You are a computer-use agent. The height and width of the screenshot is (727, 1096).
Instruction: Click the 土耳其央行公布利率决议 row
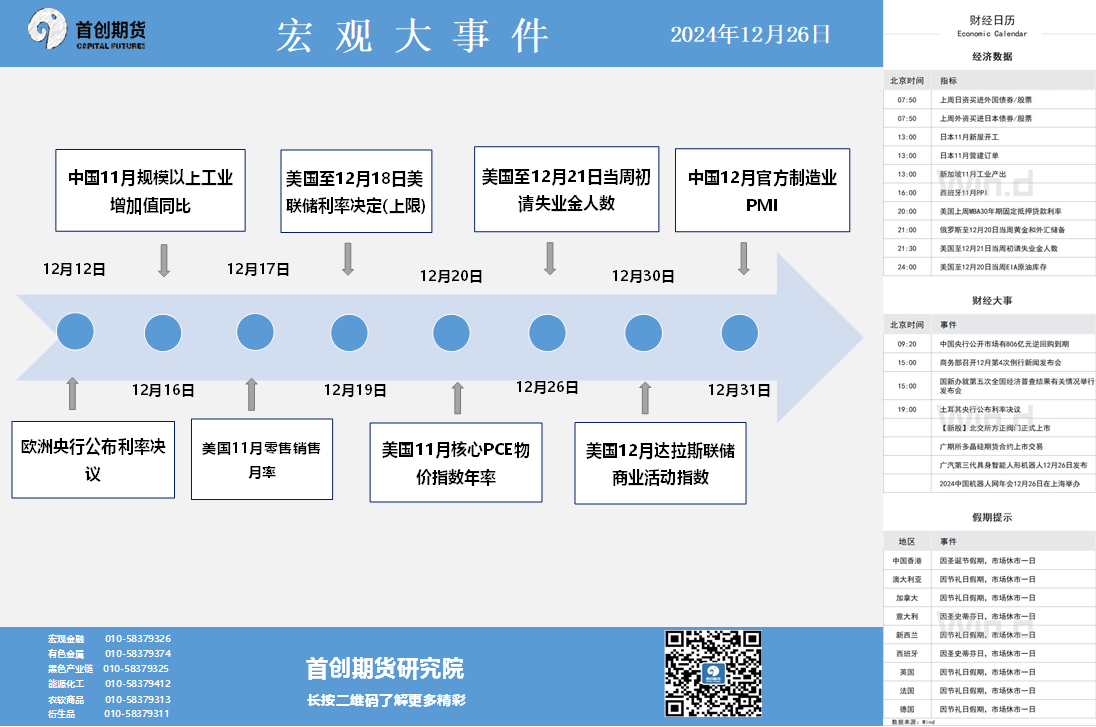(x=990, y=410)
